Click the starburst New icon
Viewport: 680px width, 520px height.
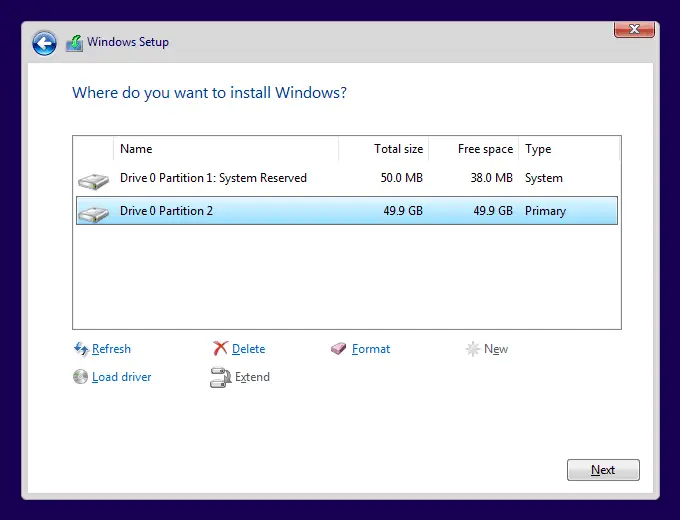pos(472,349)
